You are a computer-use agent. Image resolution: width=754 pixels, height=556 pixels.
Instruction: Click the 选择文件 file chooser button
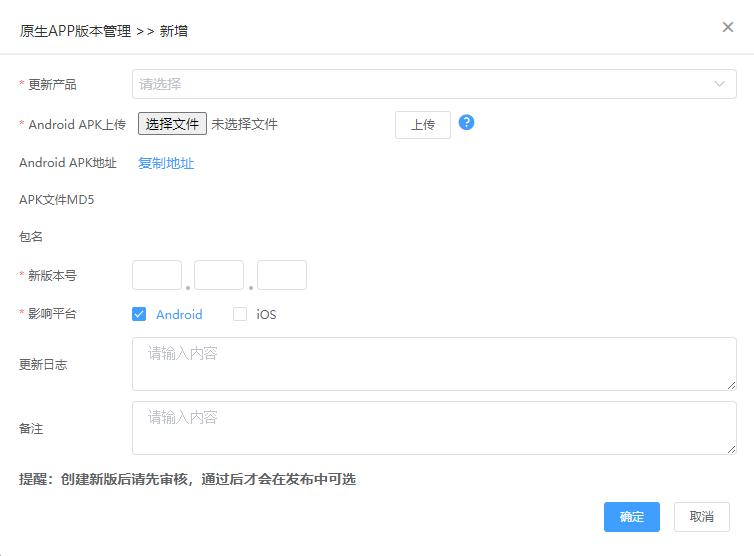(x=172, y=124)
